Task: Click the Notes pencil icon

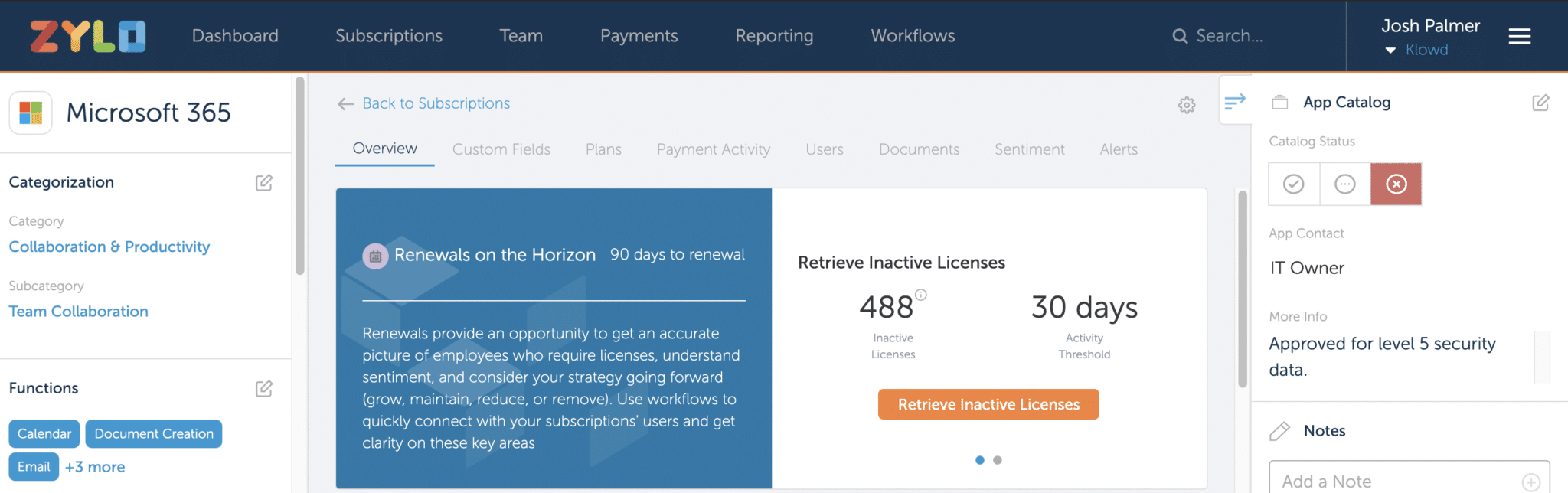Action: (1279, 431)
